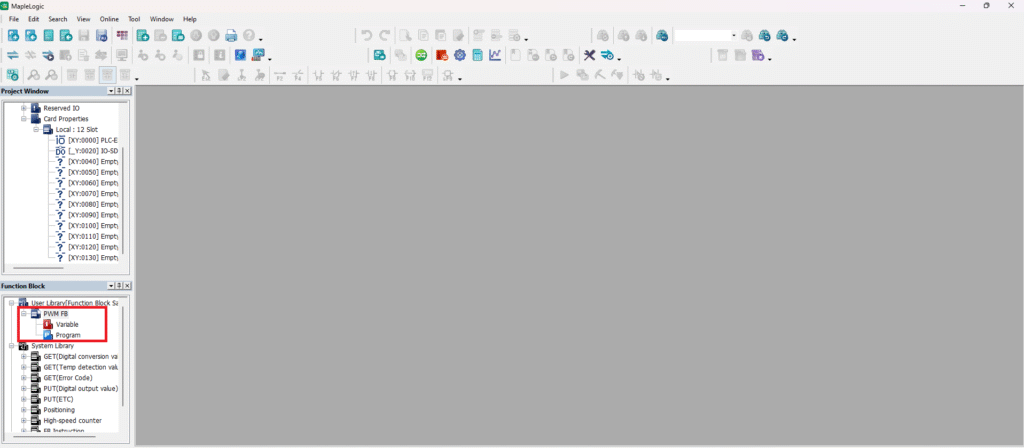The width and height of the screenshot is (1024, 448).
Task: Click the crossed wrench and screwdriver icon
Action: 590,56
